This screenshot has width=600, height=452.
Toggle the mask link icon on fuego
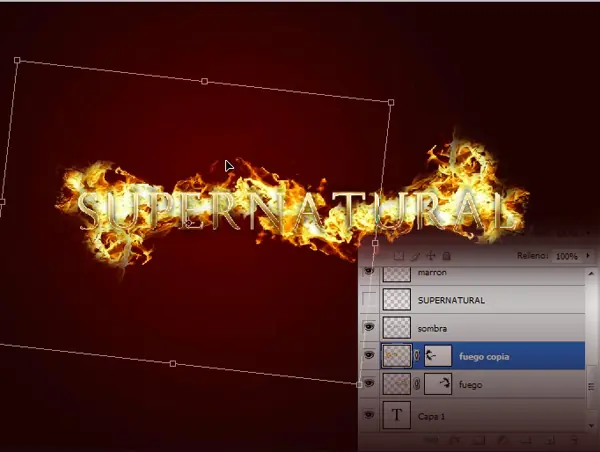coord(417,384)
